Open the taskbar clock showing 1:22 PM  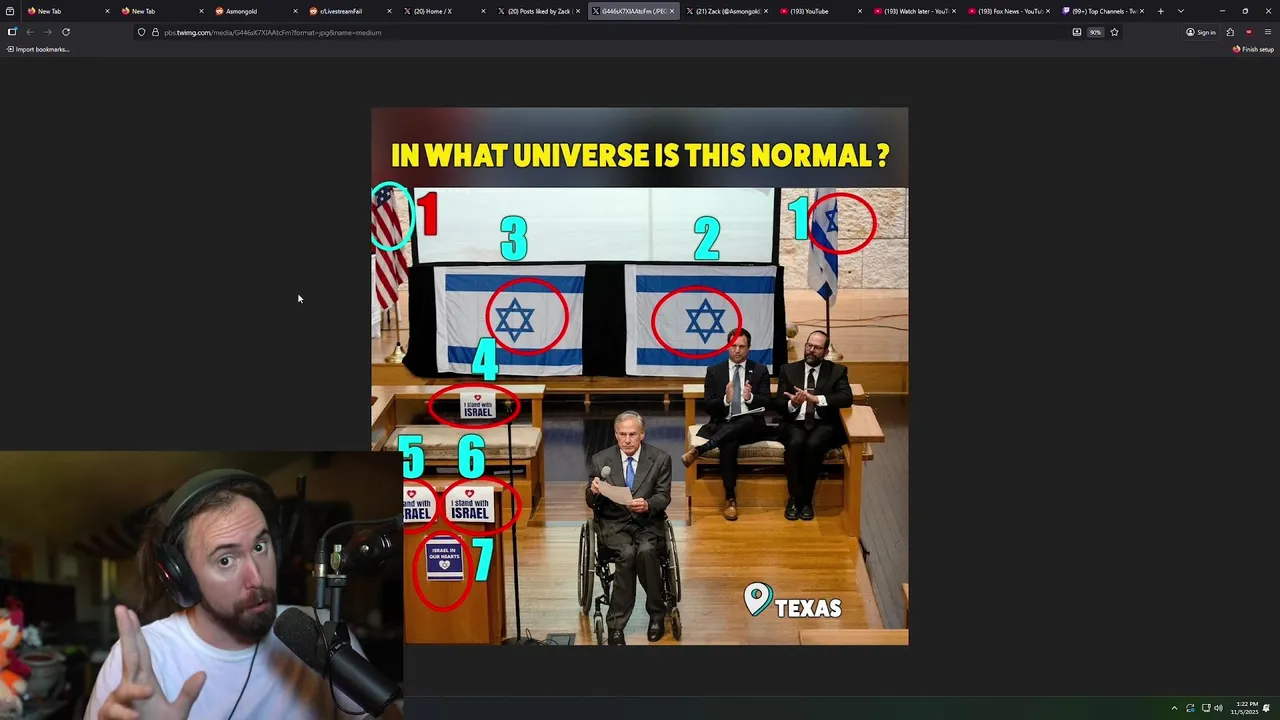(1246, 708)
